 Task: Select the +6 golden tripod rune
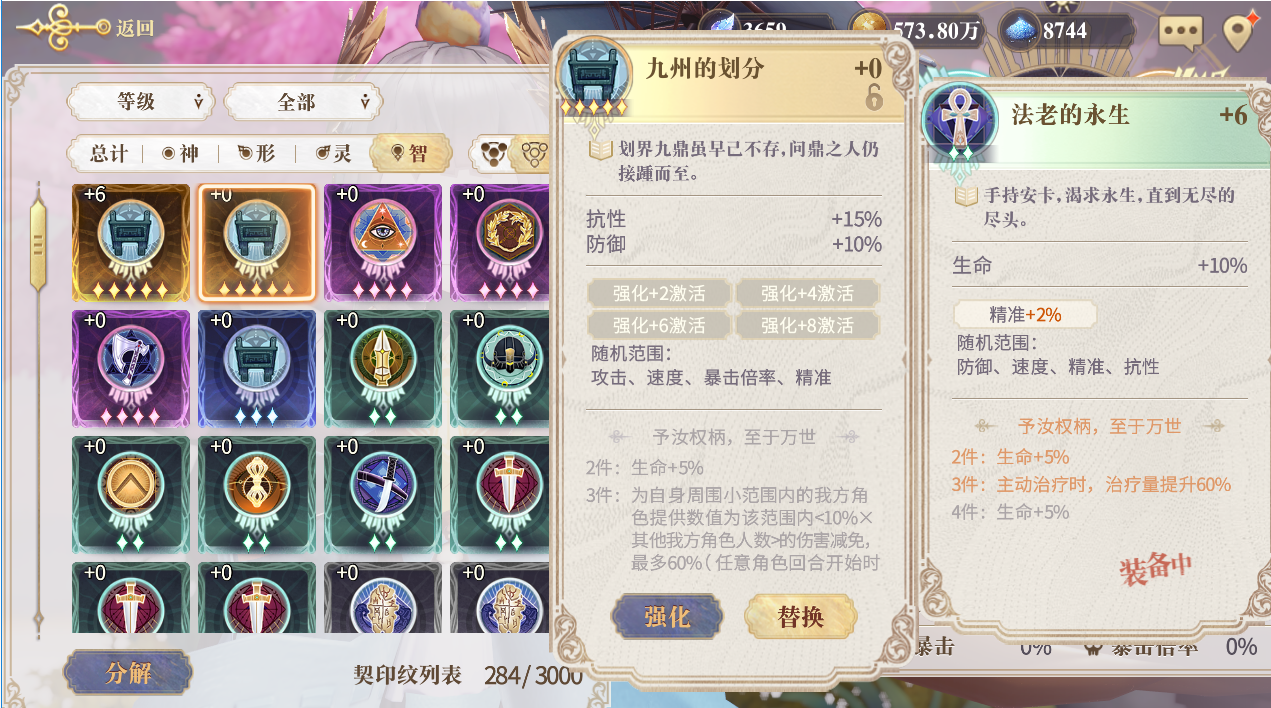[x=131, y=243]
